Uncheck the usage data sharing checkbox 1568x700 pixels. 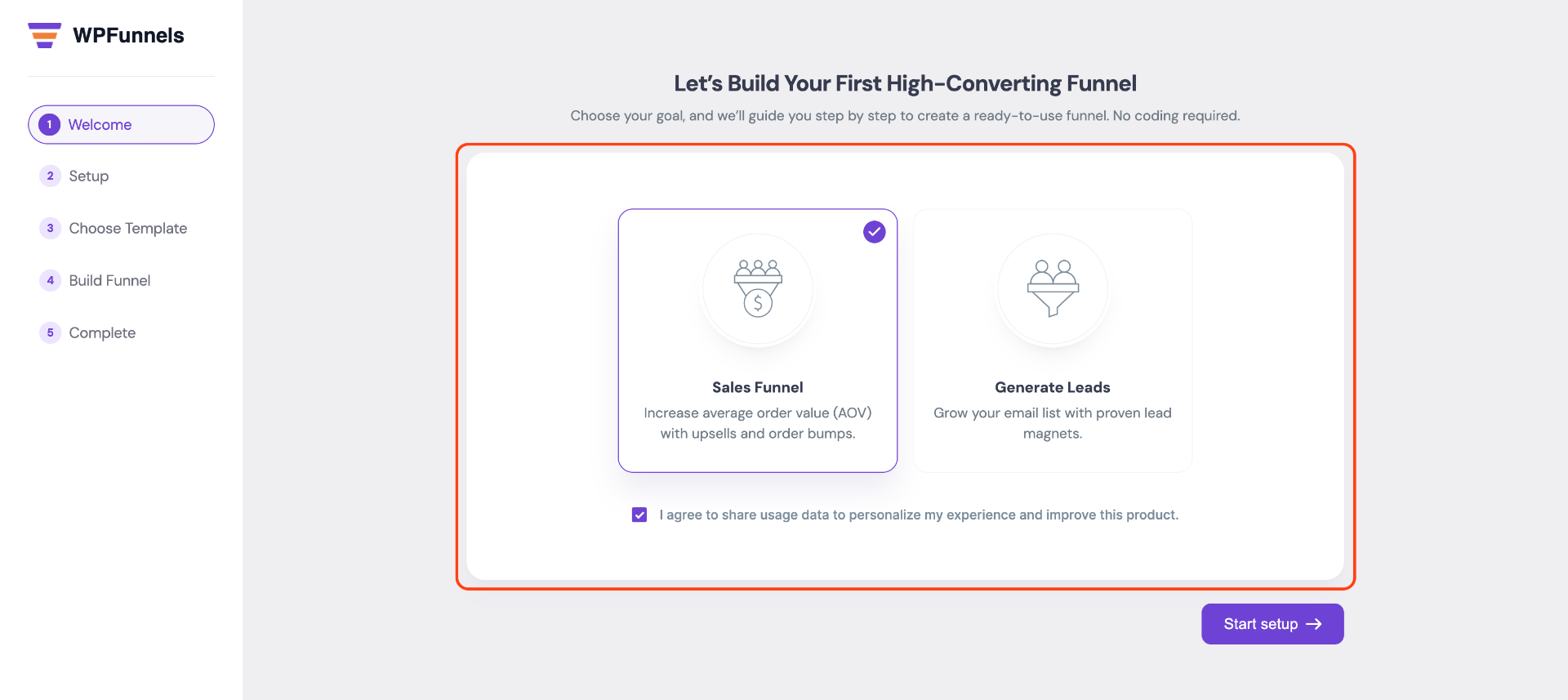pos(639,515)
